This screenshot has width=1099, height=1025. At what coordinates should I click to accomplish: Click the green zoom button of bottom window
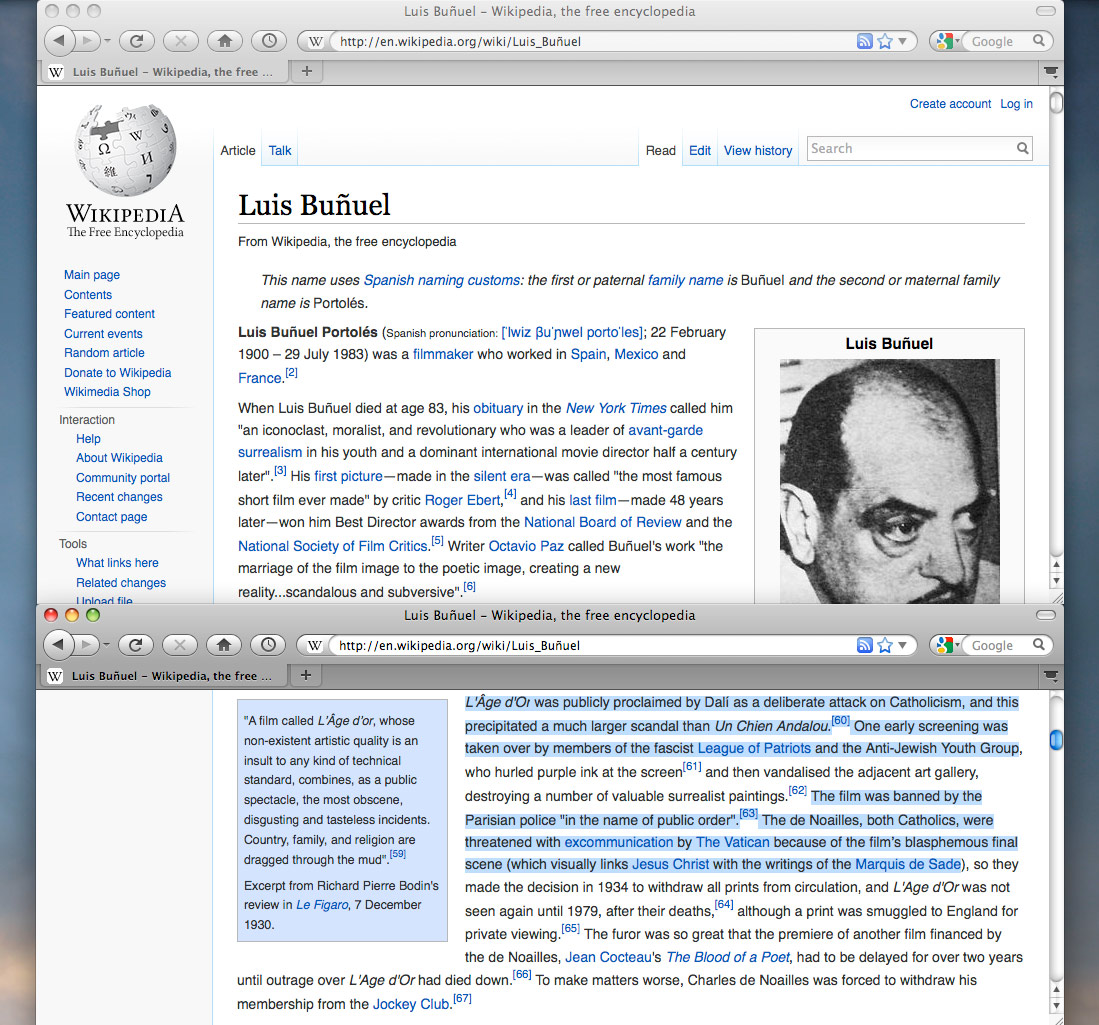click(x=93, y=615)
